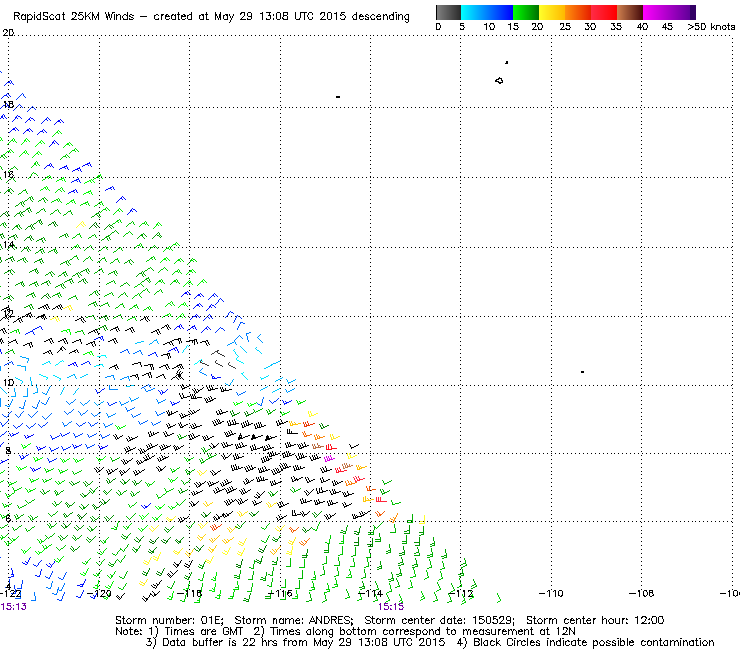Screen dimensions: 740x650
Task: Click the yellow 20-25 knots legend swatch
Action: (552, 12)
